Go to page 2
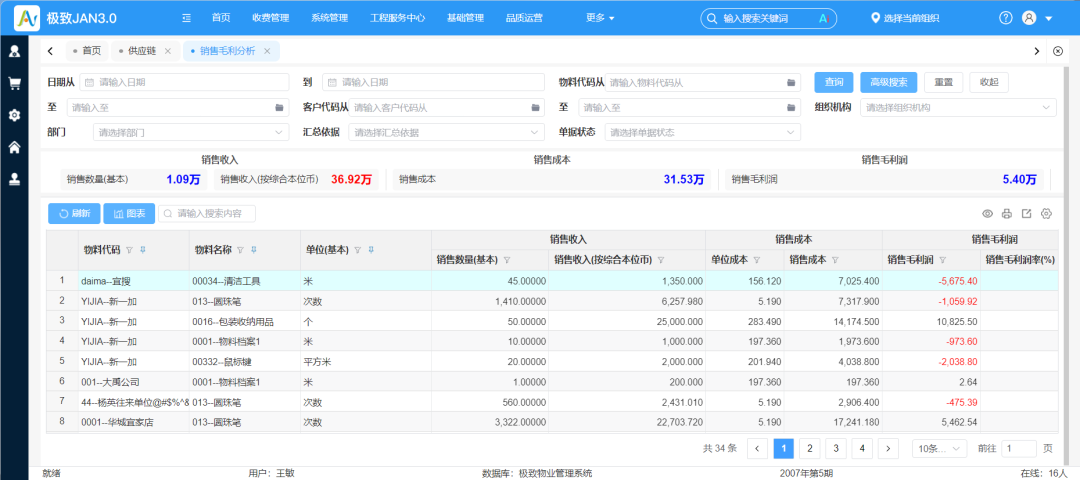The image size is (1080, 480). click(809, 448)
